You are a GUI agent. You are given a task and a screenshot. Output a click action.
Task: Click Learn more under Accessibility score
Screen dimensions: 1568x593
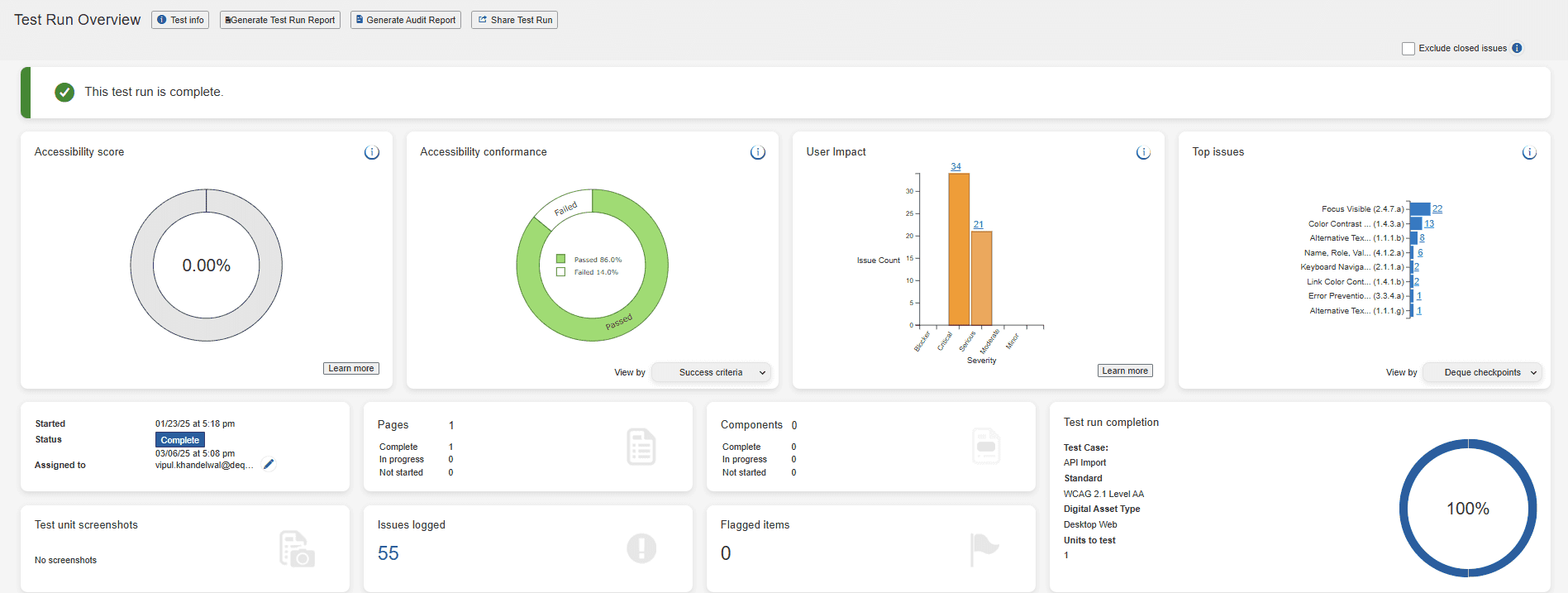(x=350, y=368)
